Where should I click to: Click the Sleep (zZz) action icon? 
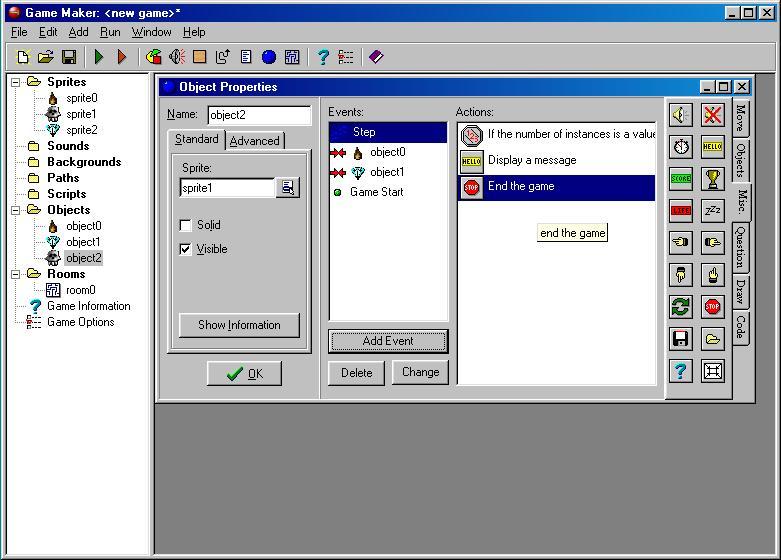click(x=712, y=211)
